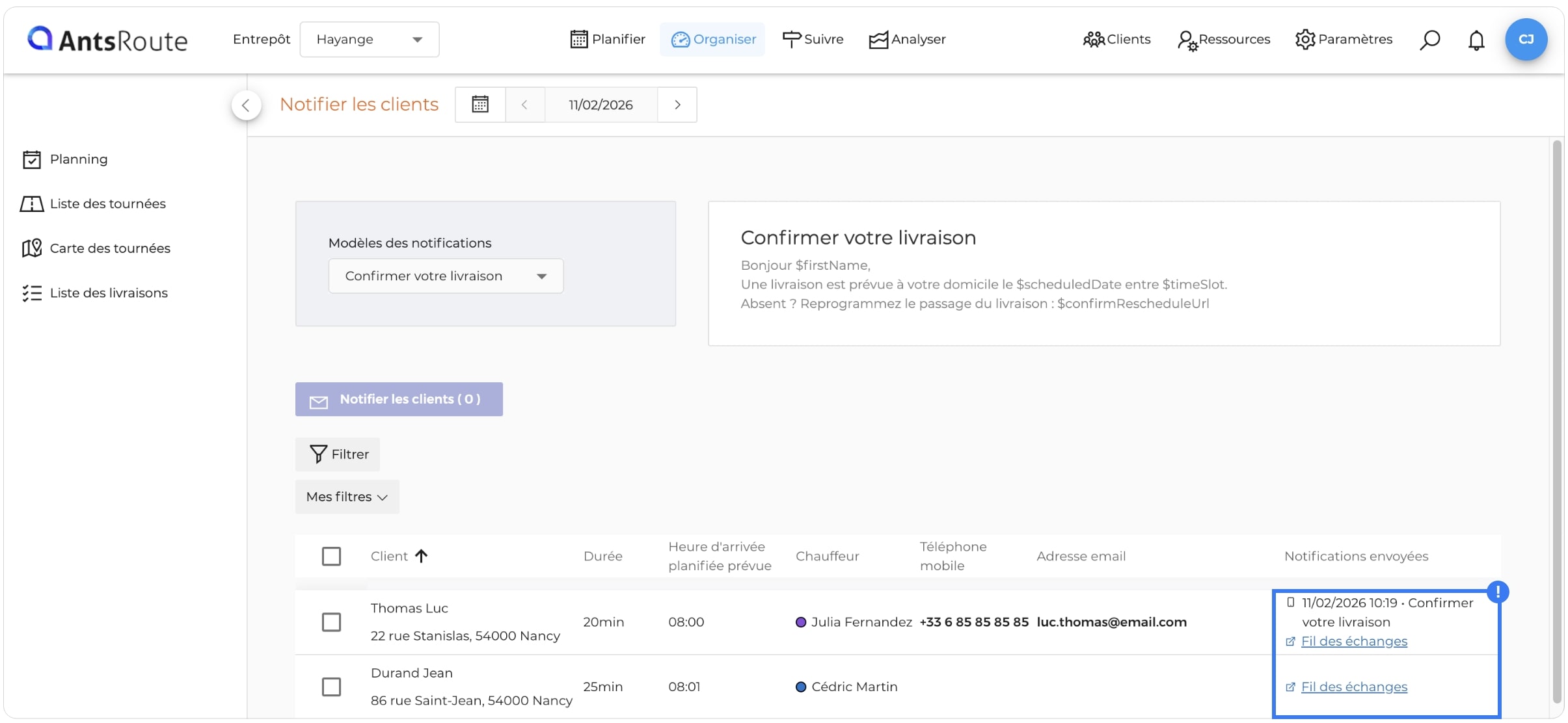Click the blue exclamation info badge
Viewport: 1568px width, 723px height.
tap(1498, 592)
